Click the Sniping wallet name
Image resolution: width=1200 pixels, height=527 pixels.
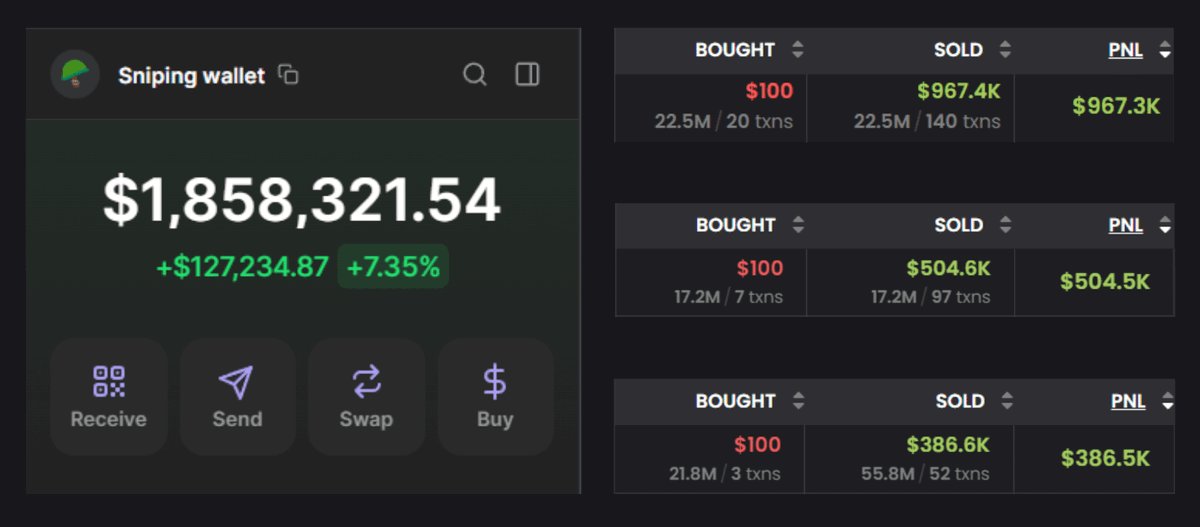tap(191, 75)
